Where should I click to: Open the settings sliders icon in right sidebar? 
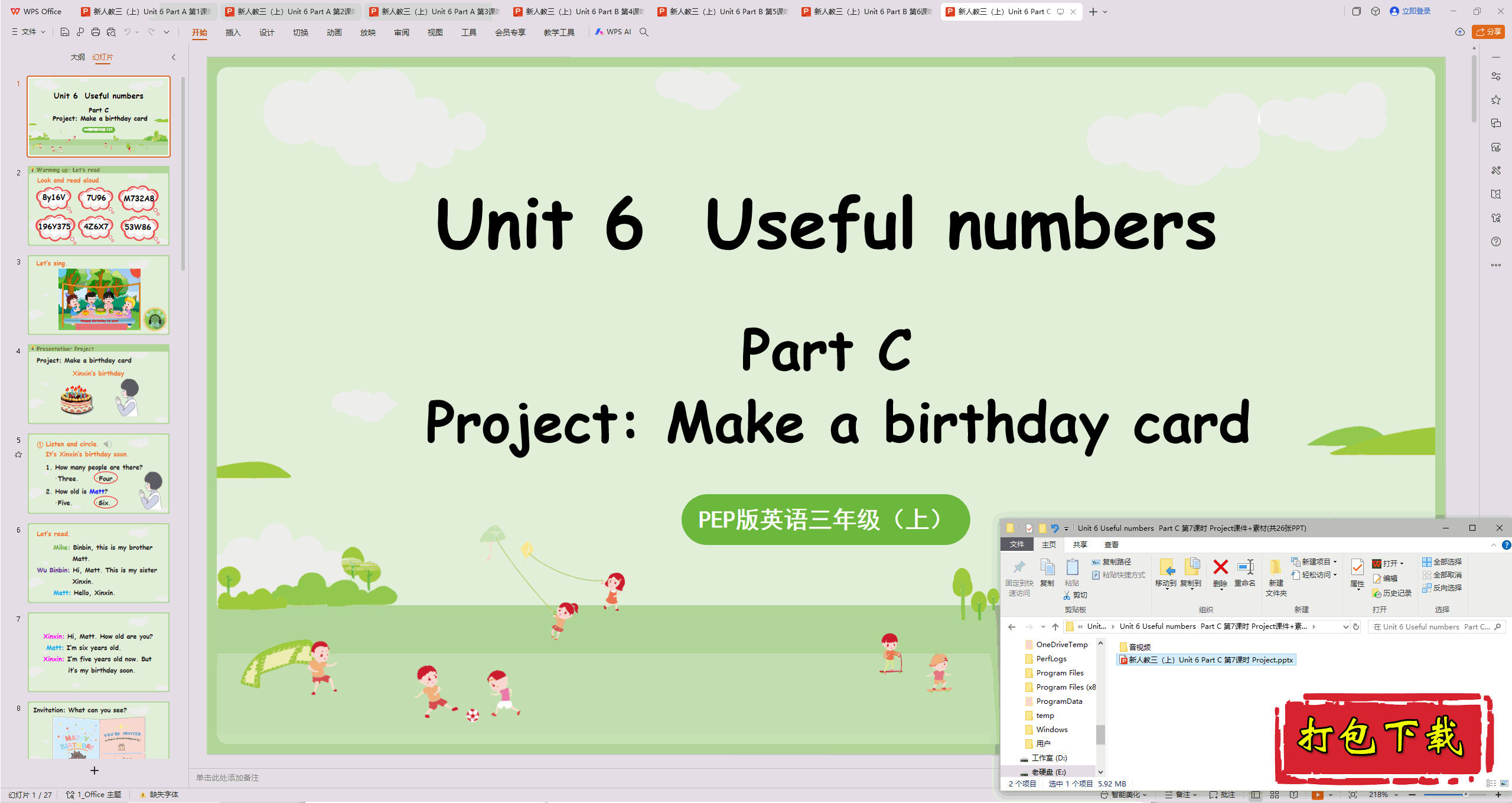pos(1496,76)
